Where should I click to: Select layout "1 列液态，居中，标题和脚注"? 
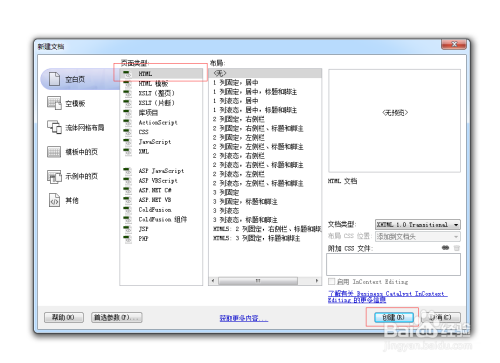point(255,110)
